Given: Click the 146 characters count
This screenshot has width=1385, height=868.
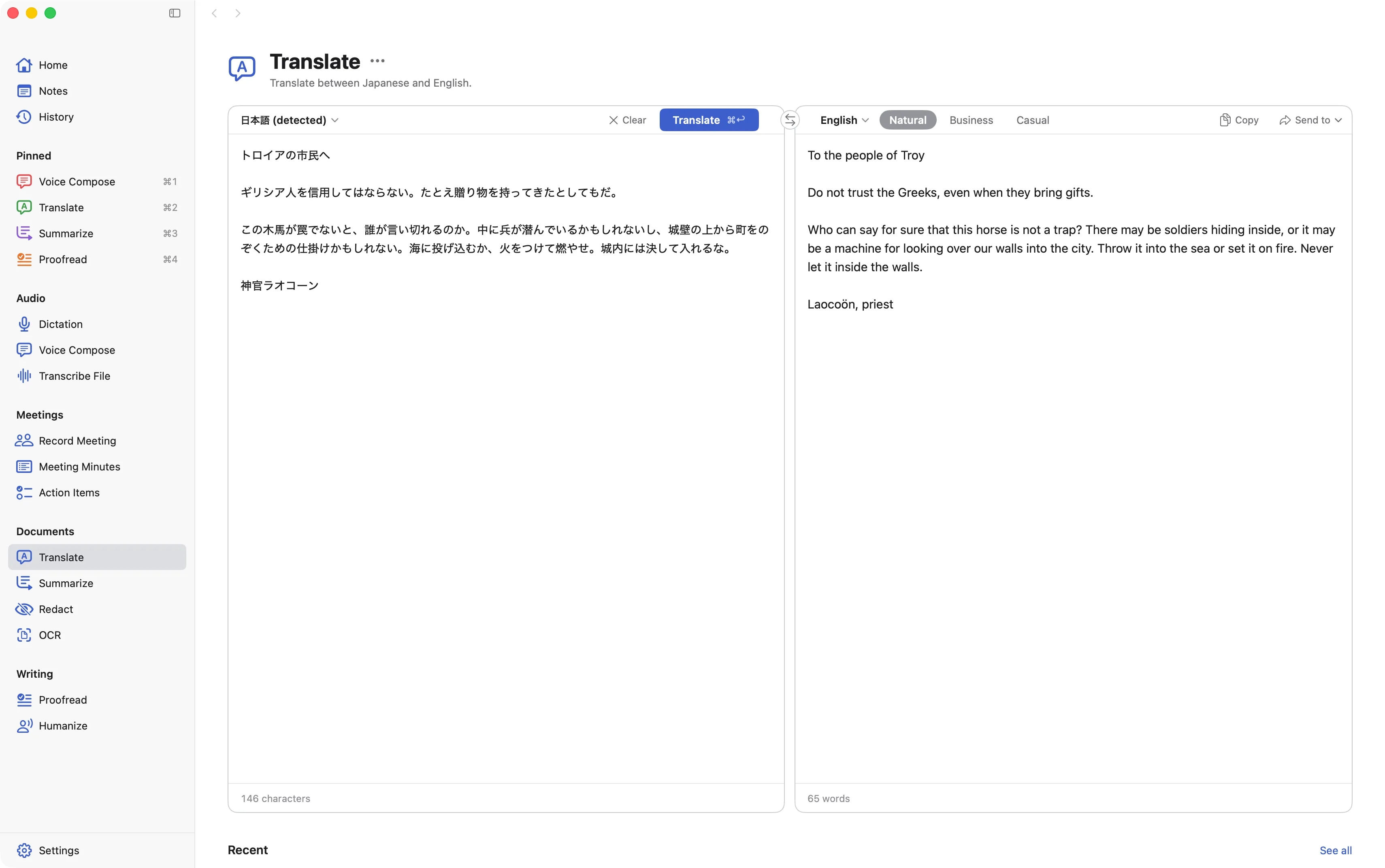Looking at the screenshot, I should click(275, 798).
